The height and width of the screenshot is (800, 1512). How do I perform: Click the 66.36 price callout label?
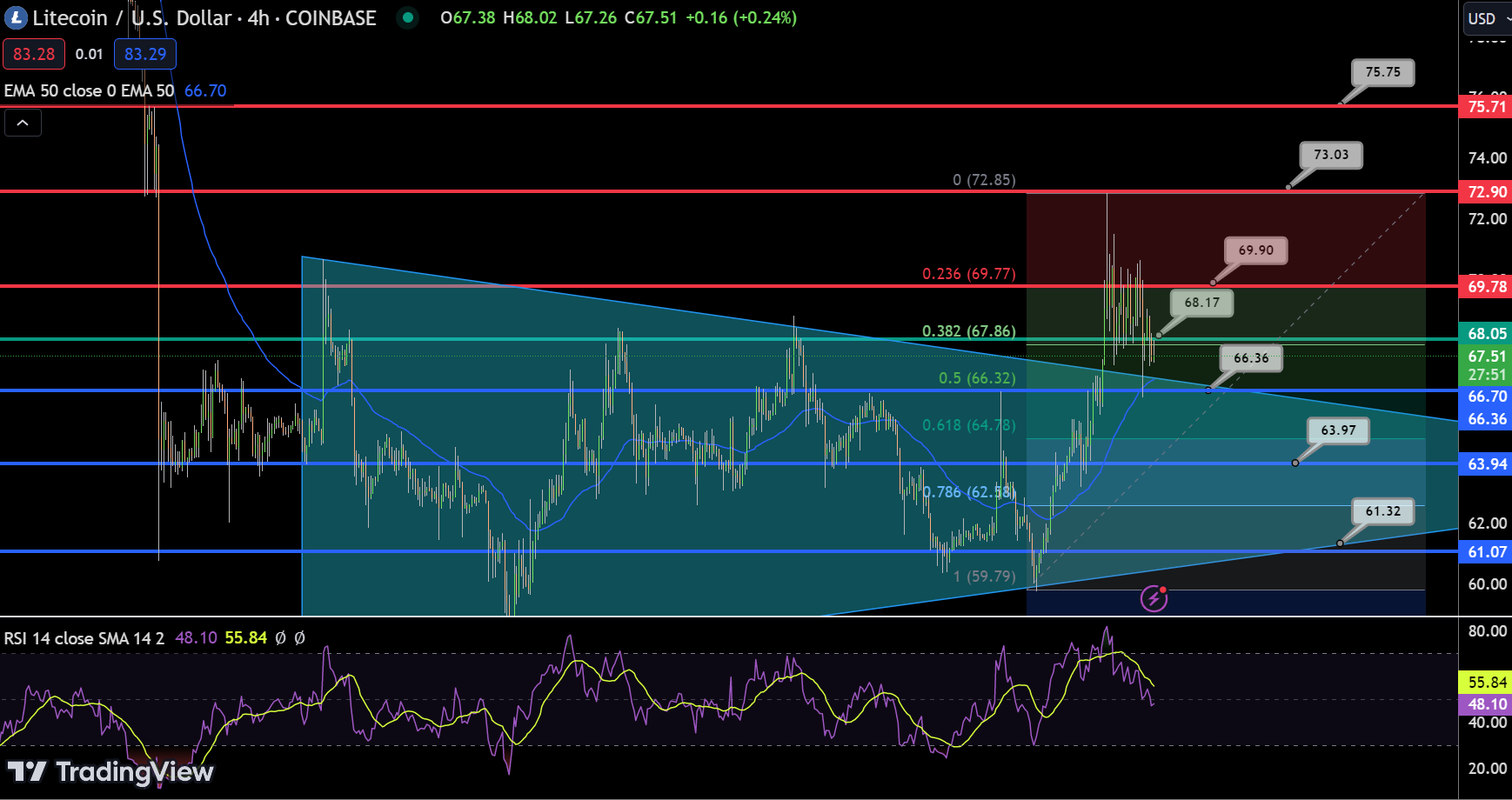1251,358
